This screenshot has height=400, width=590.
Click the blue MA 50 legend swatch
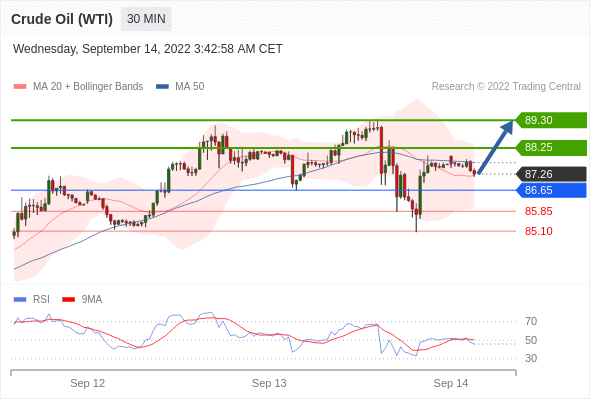pos(162,87)
